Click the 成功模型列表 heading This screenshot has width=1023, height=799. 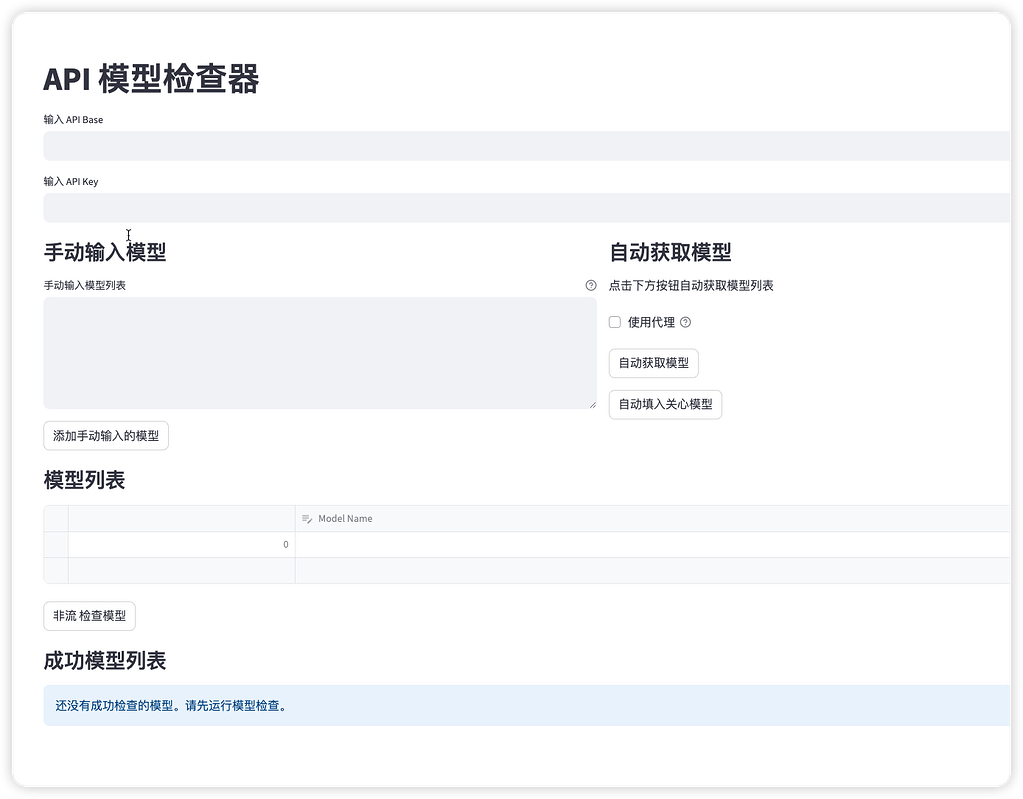105,661
